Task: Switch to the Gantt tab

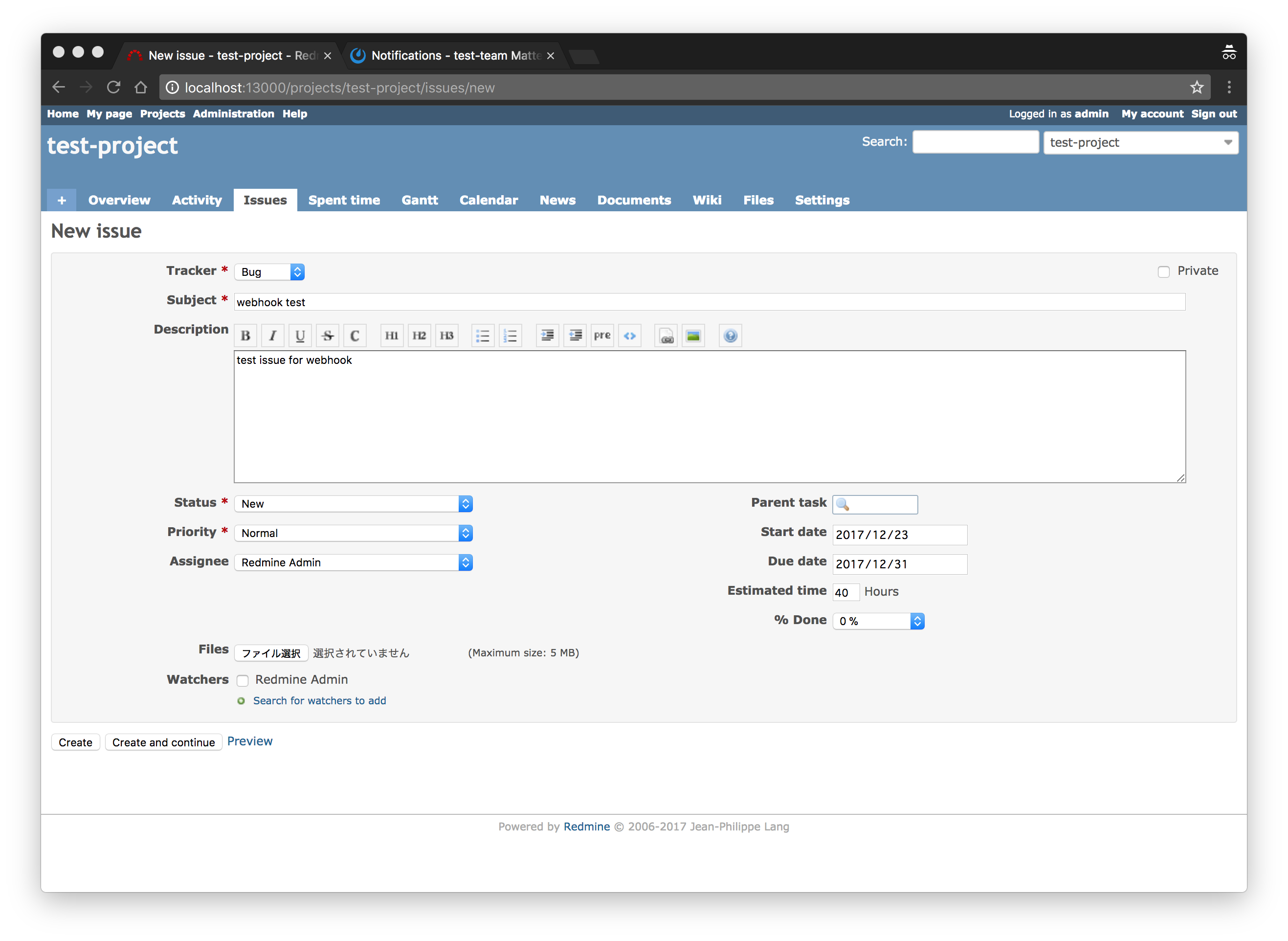Action: 420,200
